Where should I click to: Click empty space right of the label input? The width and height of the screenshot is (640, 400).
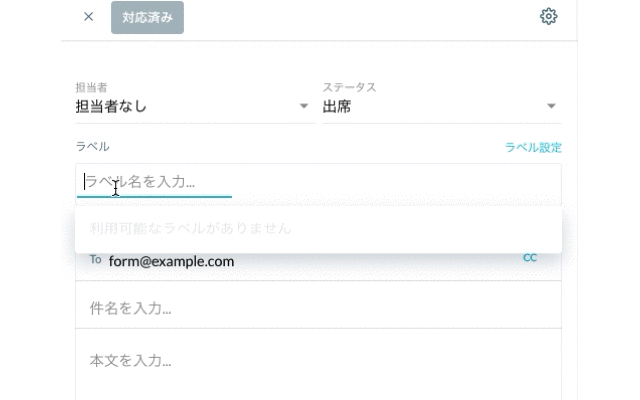[400, 183]
